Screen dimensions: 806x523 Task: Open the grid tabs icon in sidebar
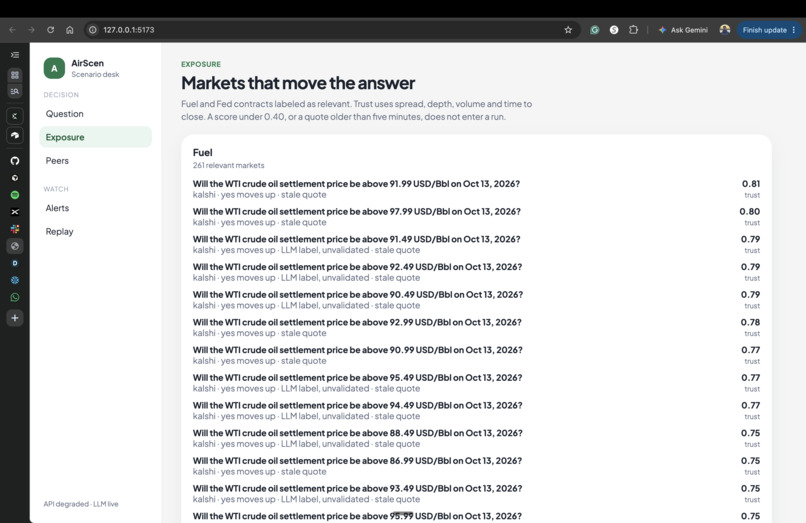tap(15, 75)
